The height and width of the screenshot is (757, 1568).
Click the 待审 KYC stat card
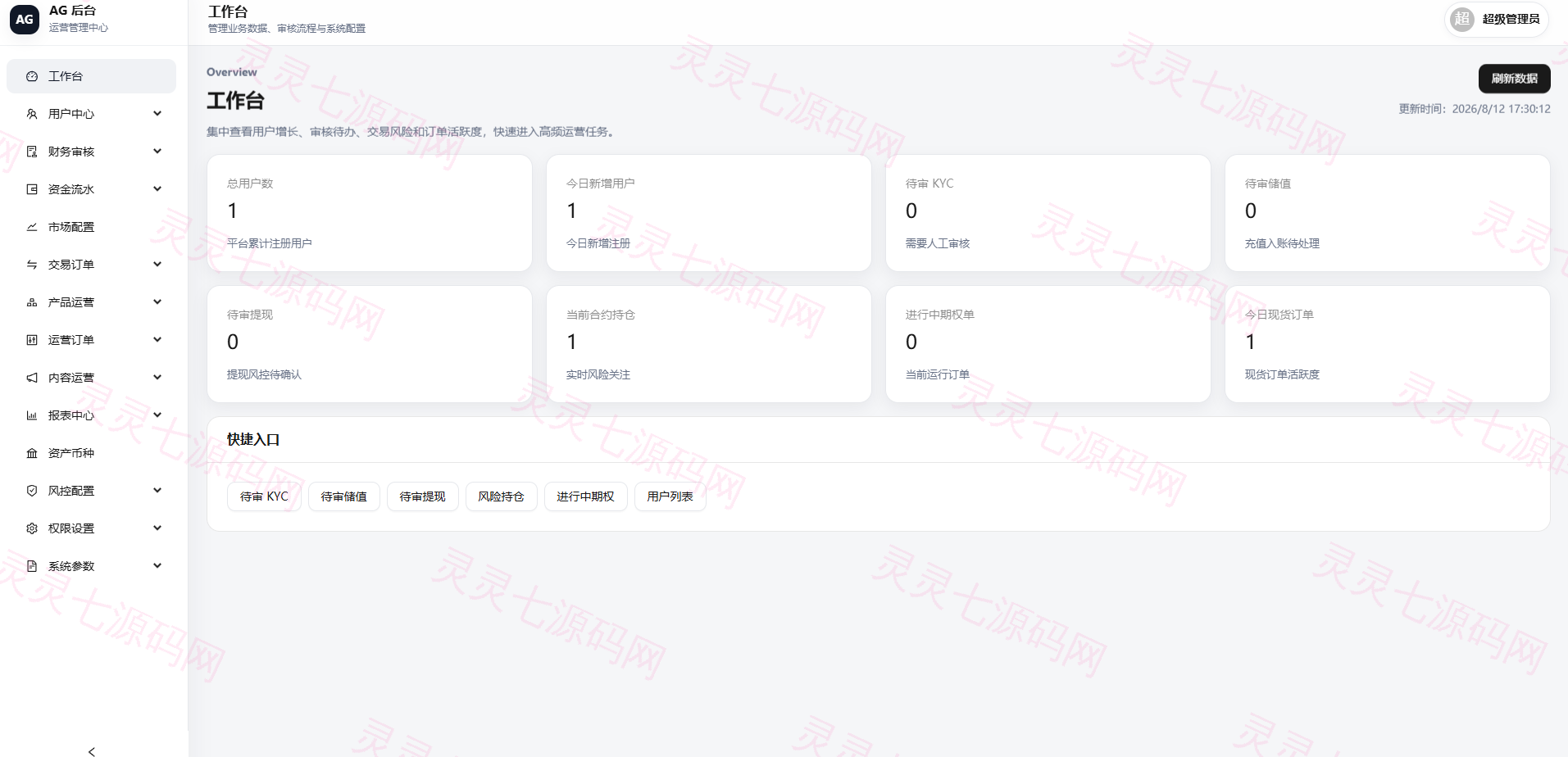click(x=1048, y=213)
